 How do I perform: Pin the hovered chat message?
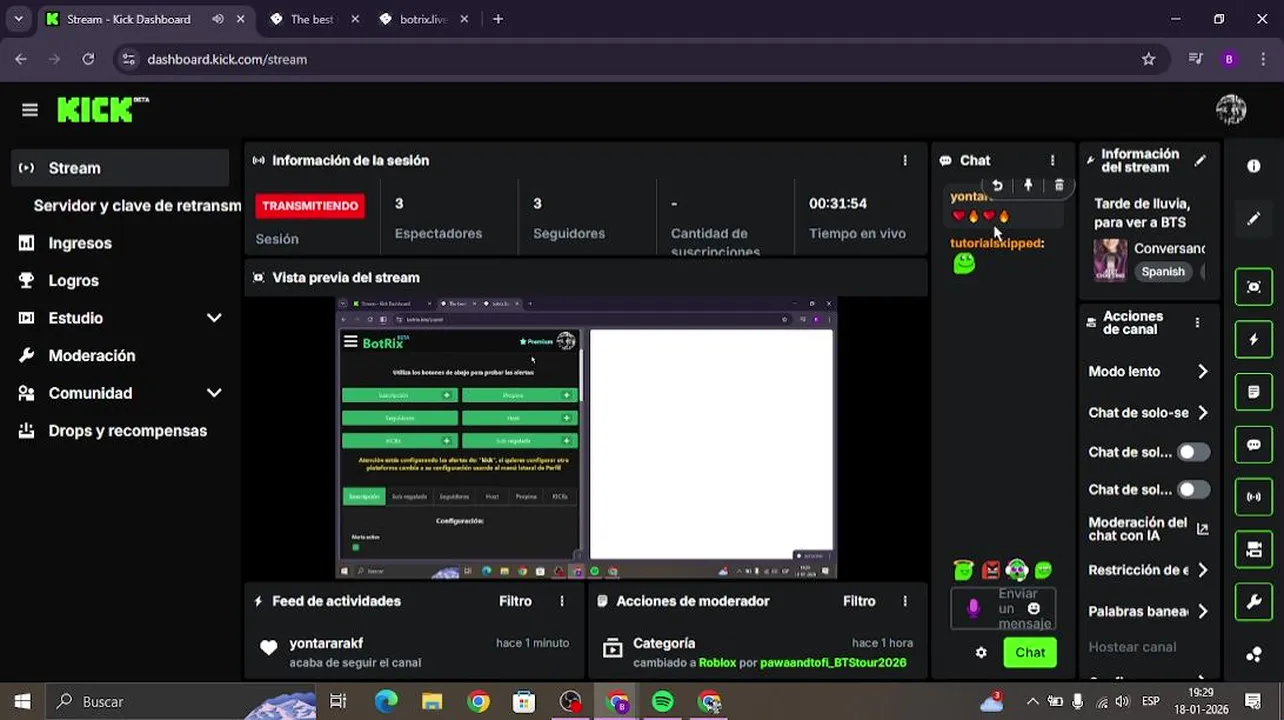(1028, 185)
